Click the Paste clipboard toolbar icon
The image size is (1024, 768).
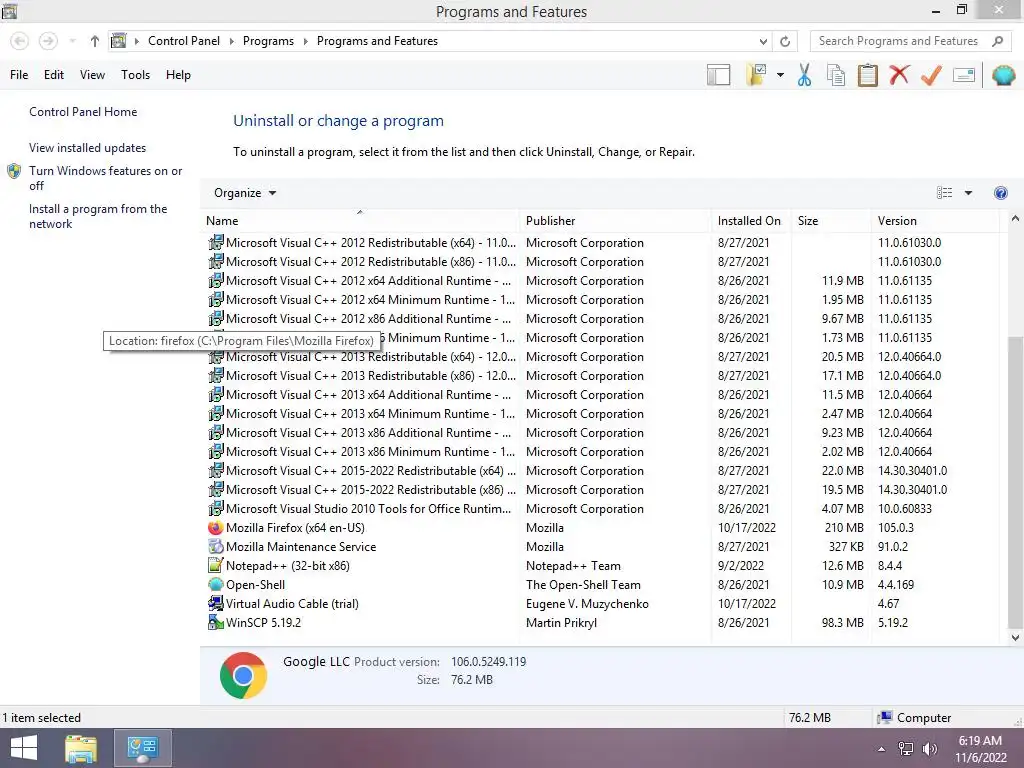pos(867,75)
